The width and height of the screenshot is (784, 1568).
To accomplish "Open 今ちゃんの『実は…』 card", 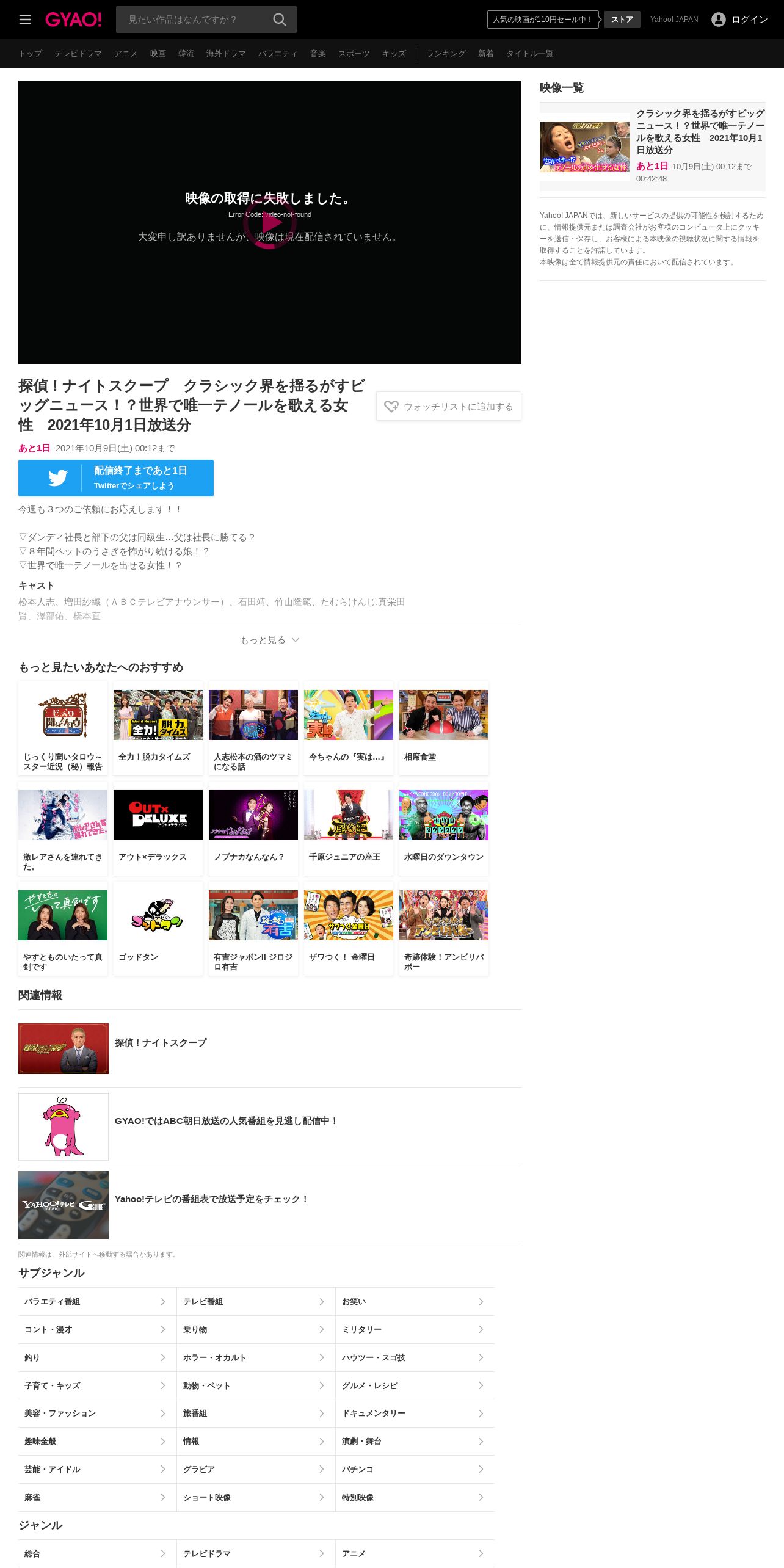I will coord(349,728).
